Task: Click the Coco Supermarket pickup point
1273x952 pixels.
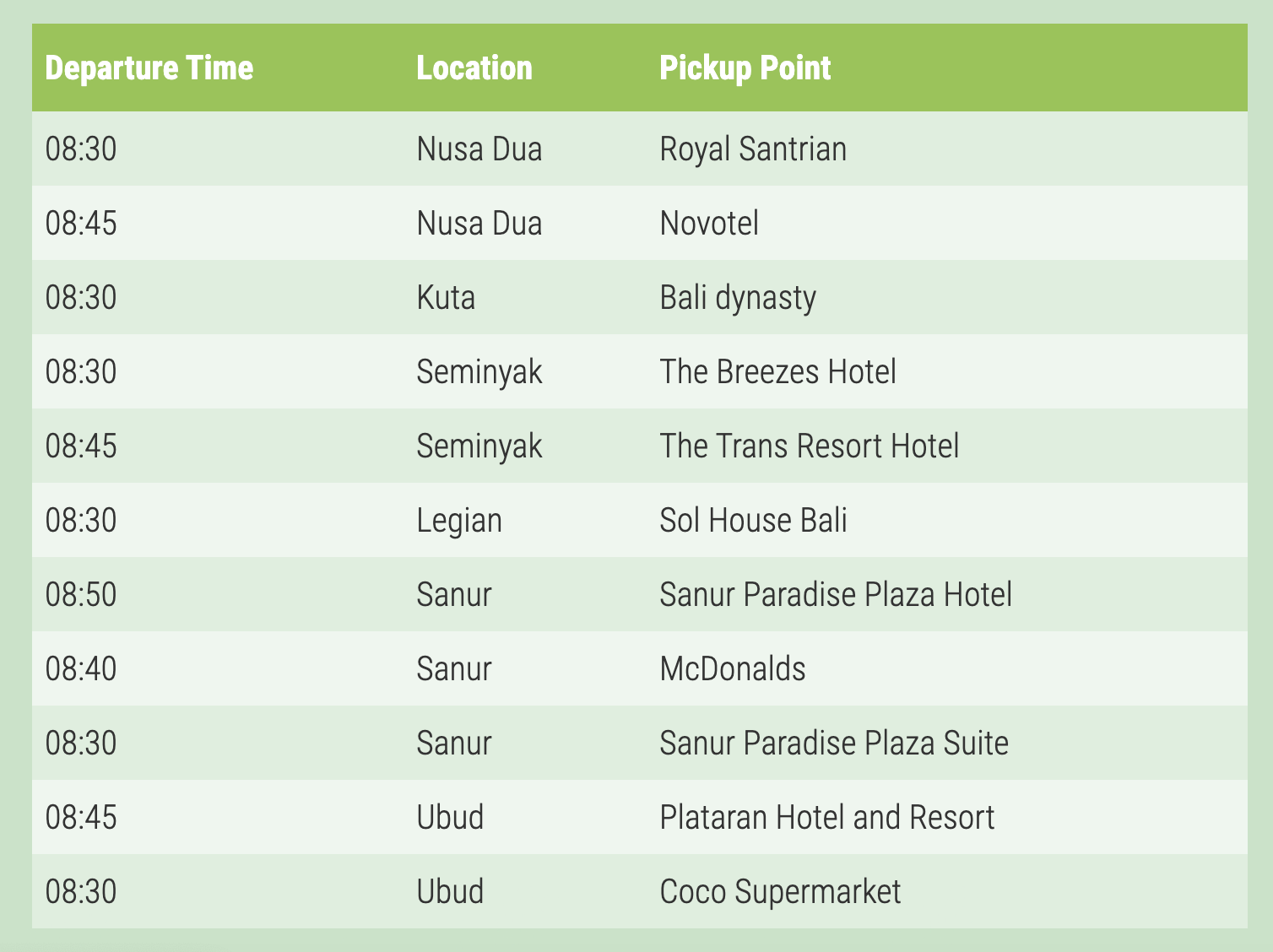Action: 780,892
